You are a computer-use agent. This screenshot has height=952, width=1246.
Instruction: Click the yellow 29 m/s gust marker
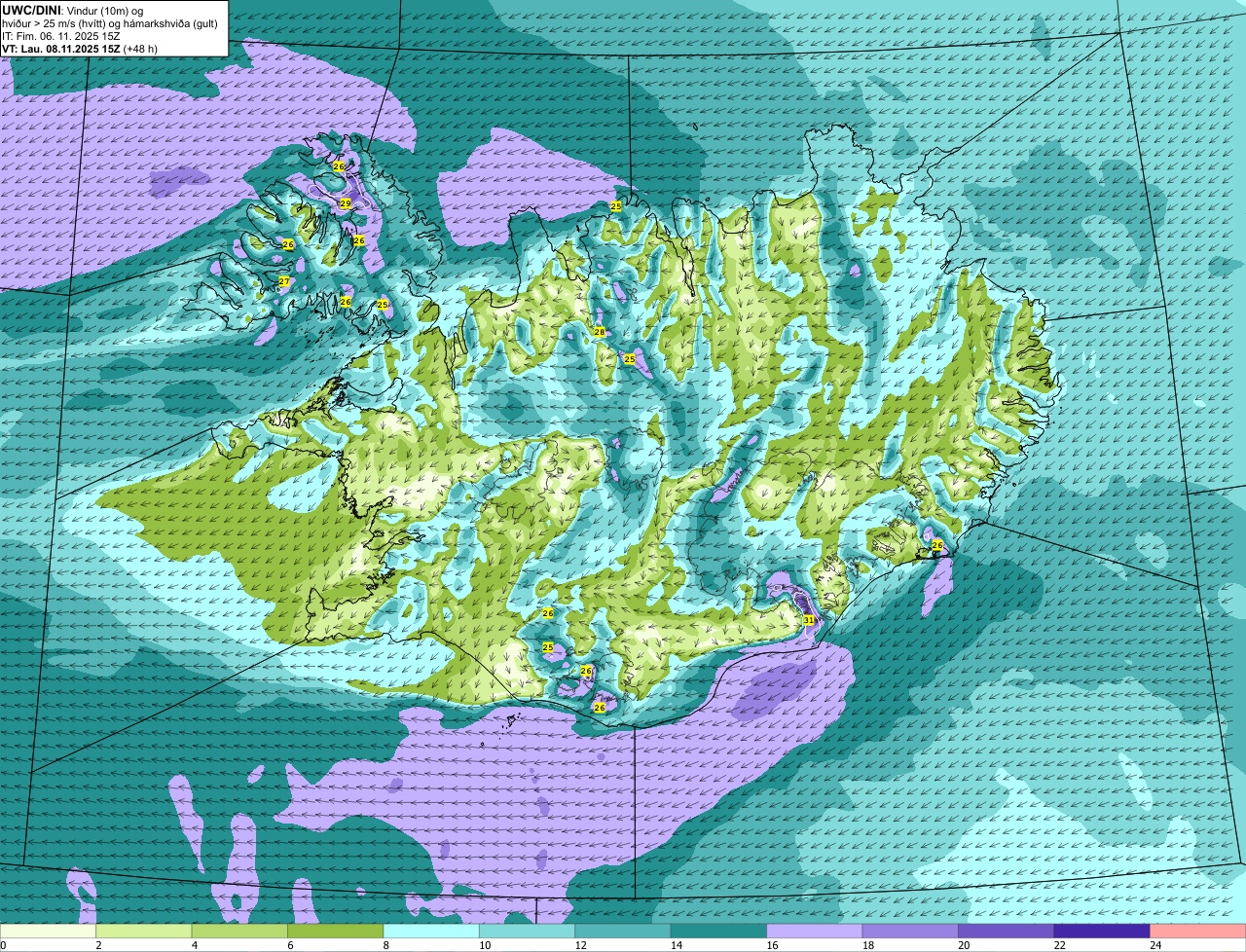coord(345,203)
